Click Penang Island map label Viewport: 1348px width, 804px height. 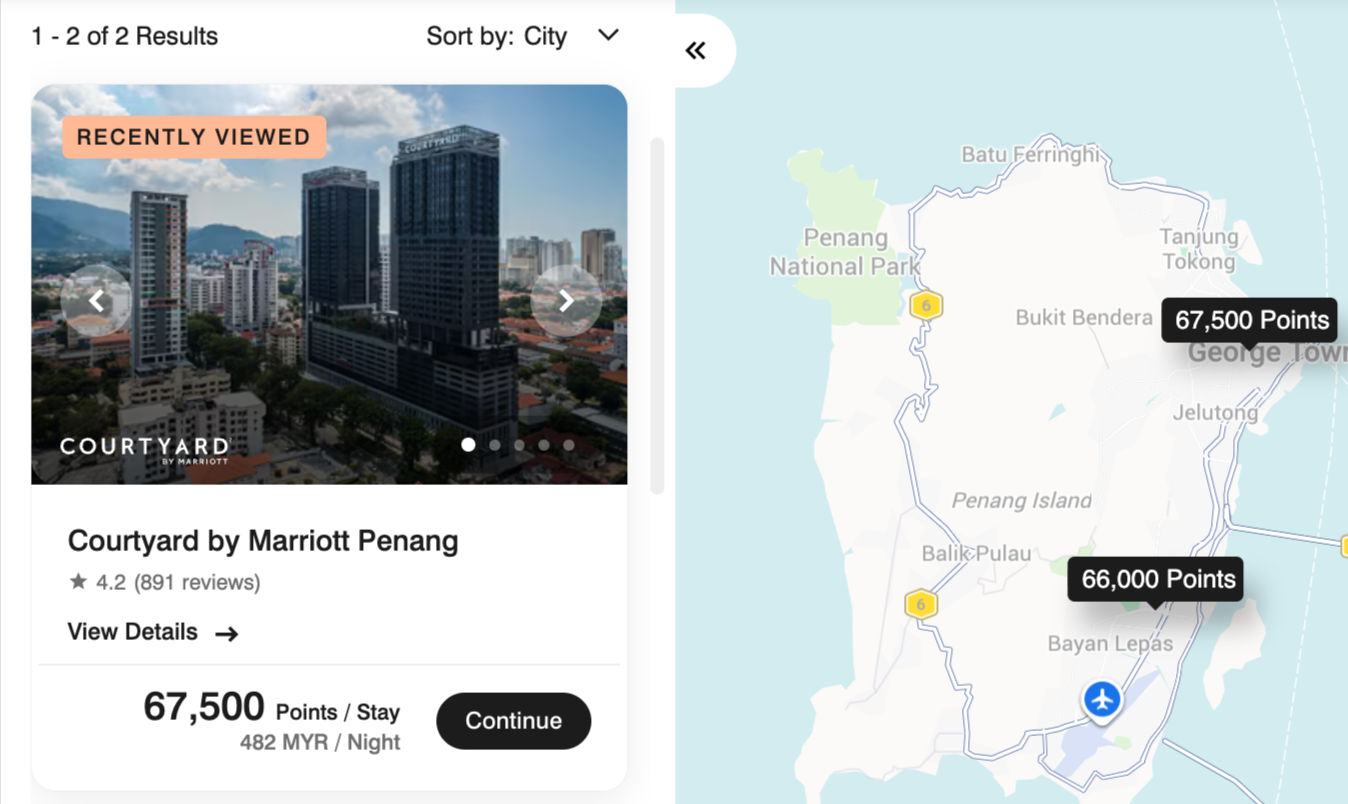1021,500
